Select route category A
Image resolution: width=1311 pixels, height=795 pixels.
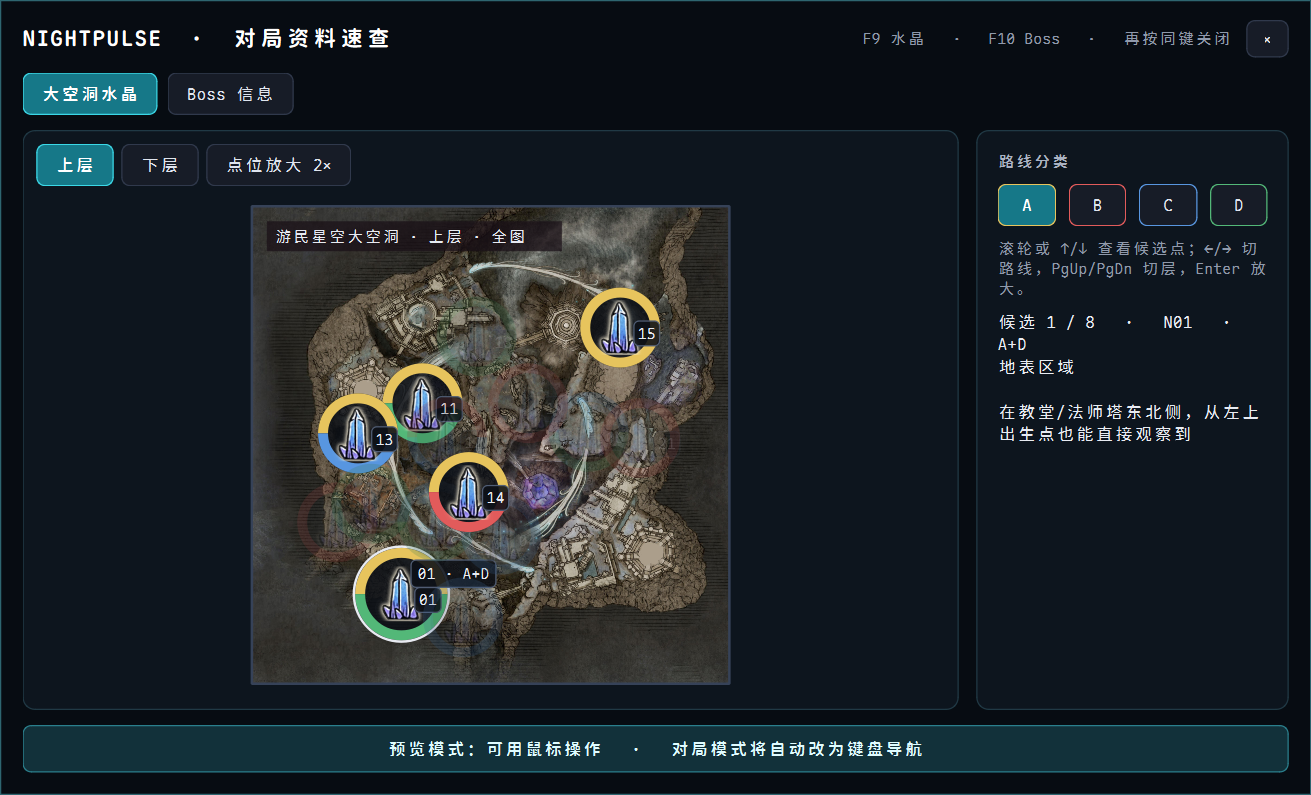(1027, 205)
